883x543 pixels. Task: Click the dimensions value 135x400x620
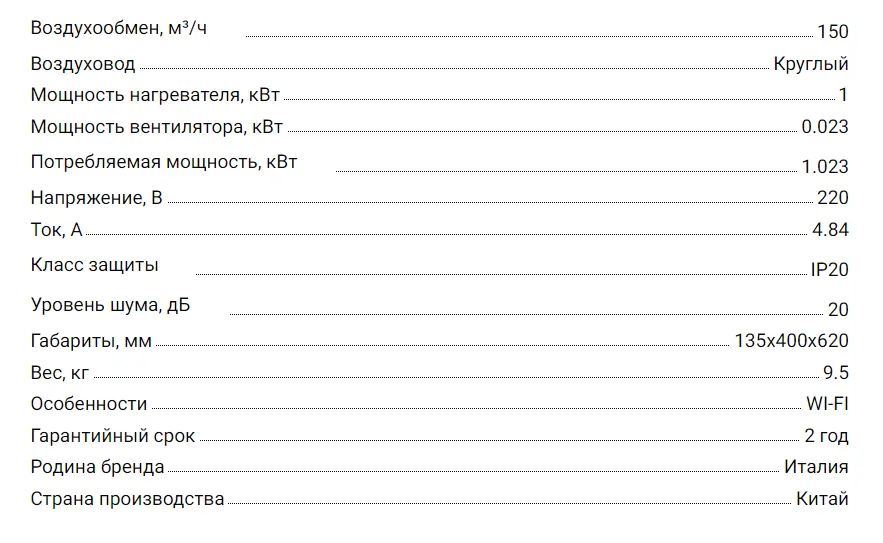(x=791, y=341)
